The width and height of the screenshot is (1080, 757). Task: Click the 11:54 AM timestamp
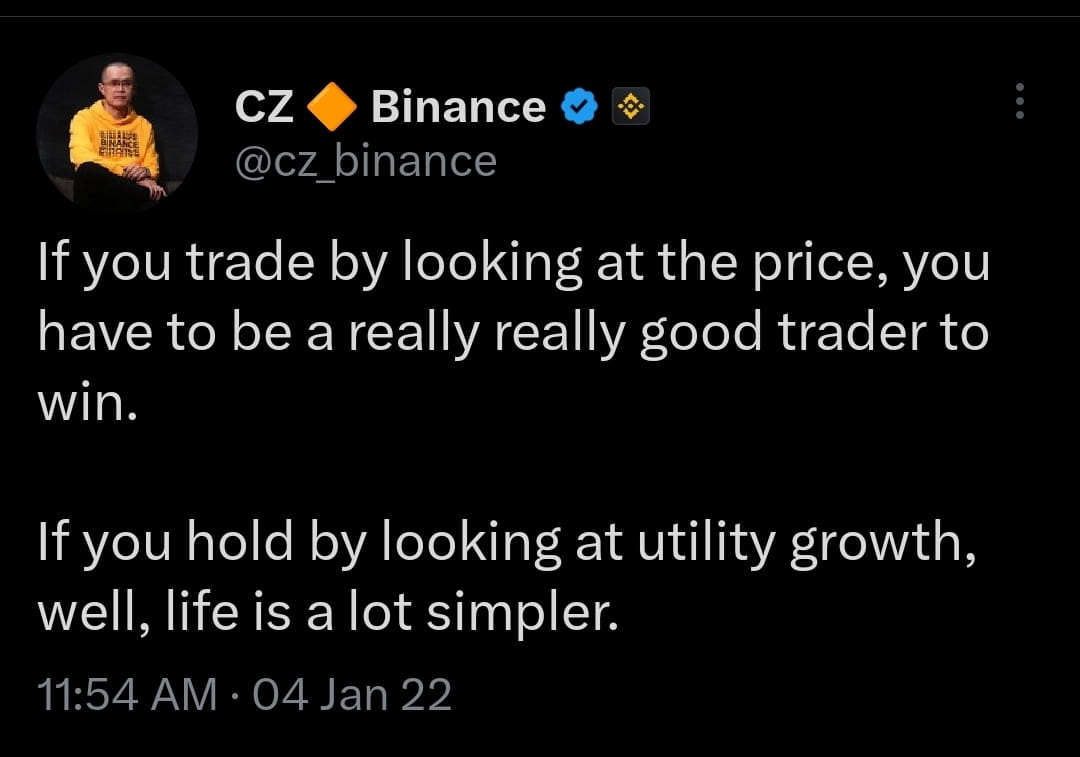(x=127, y=694)
